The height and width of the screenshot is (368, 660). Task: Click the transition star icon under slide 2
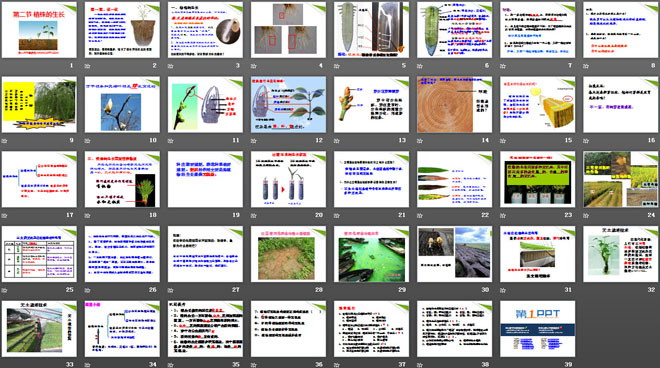88,66
